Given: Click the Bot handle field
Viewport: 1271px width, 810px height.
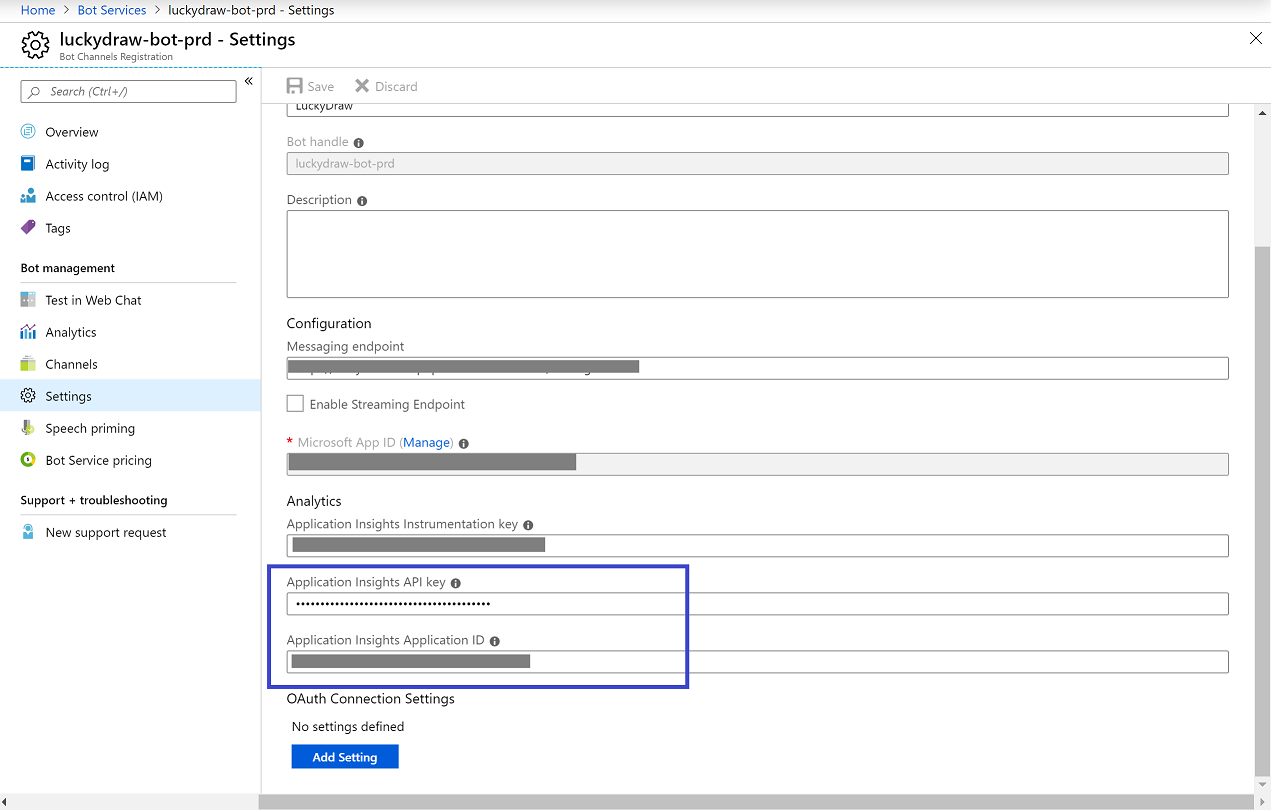Looking at the screenshot, I should point(757,164).
